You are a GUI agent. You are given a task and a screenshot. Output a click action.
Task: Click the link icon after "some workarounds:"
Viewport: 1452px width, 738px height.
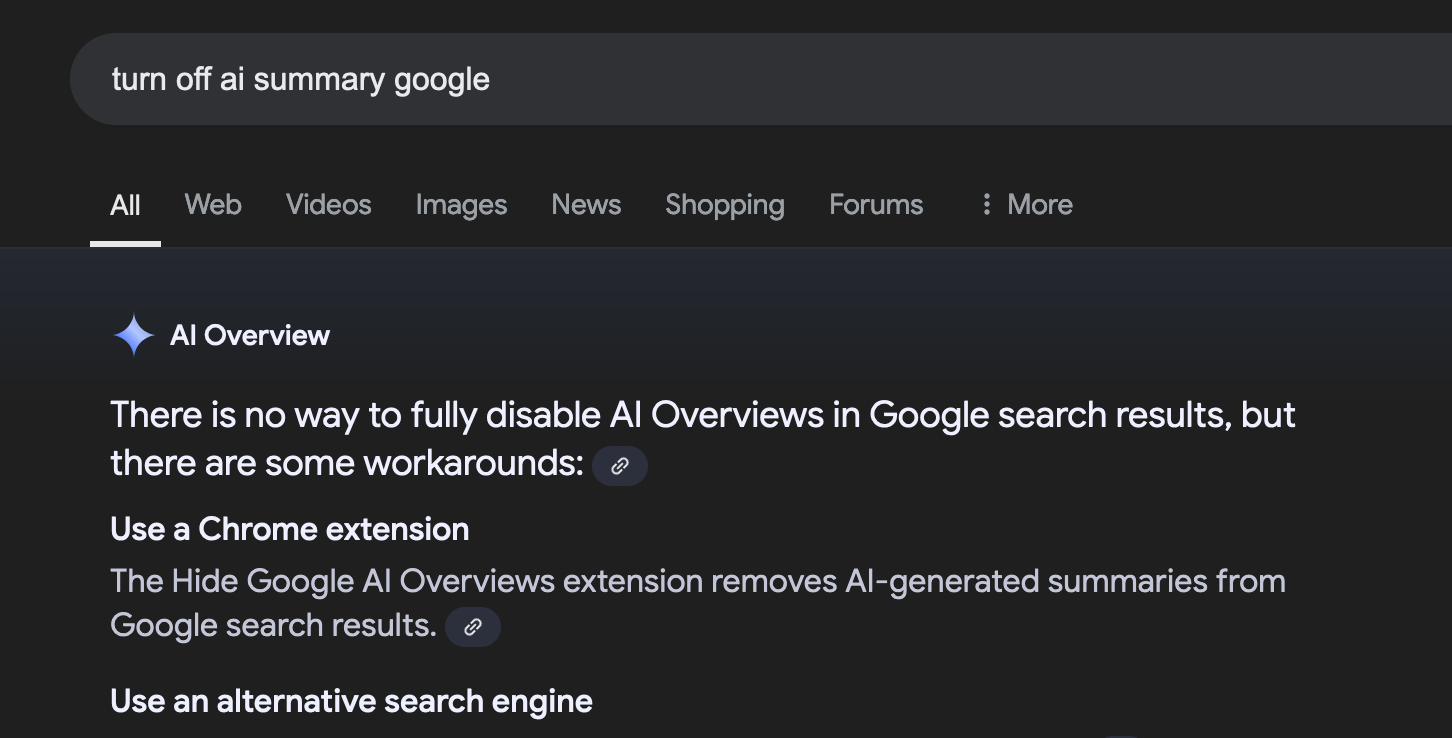coord(620,466)
